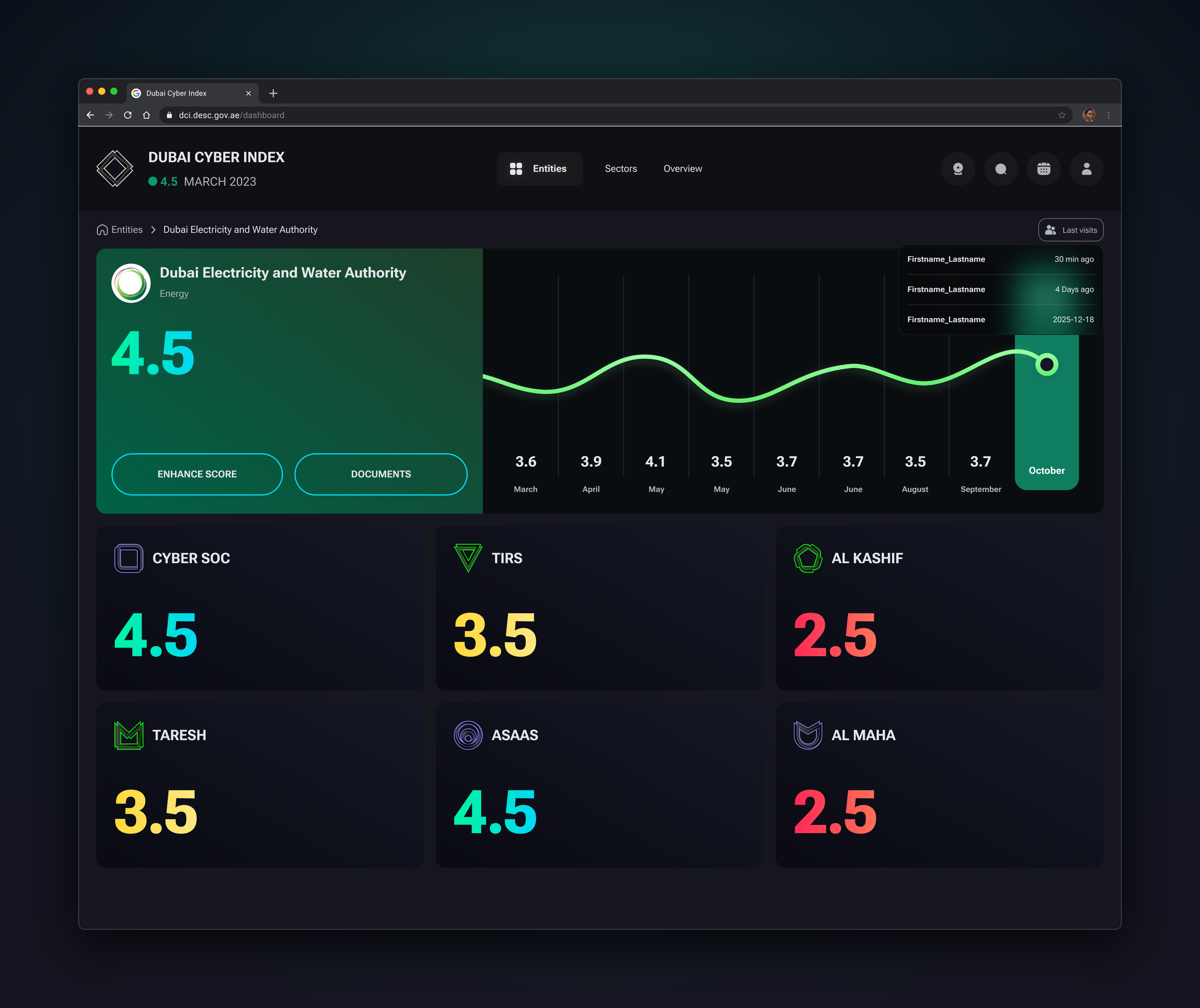Click the green status dot beside 4.5
Image resolution: width=1200 pixels, height=1008 pixels.
click(153, 182)
